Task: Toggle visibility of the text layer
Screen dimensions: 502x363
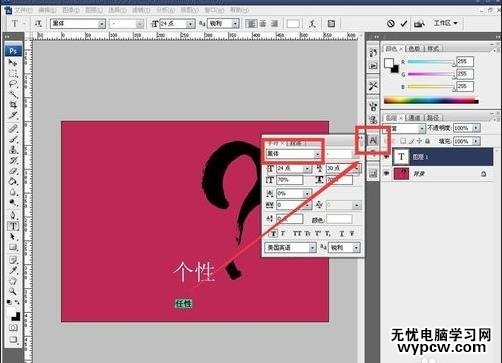Action: (387, 157)
